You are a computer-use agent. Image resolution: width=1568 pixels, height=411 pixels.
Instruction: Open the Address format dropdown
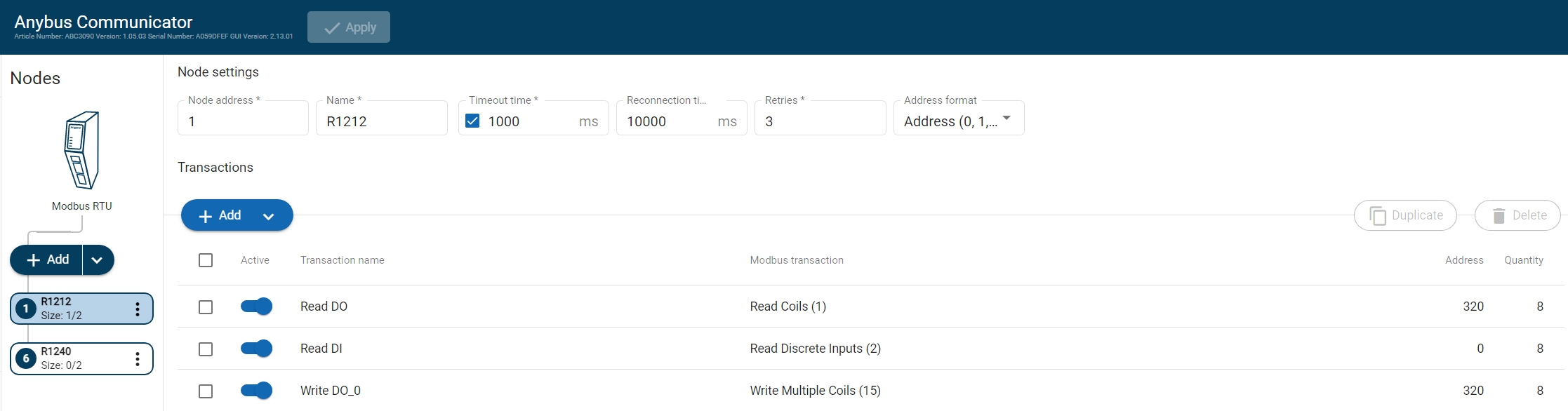coord(958,121)
